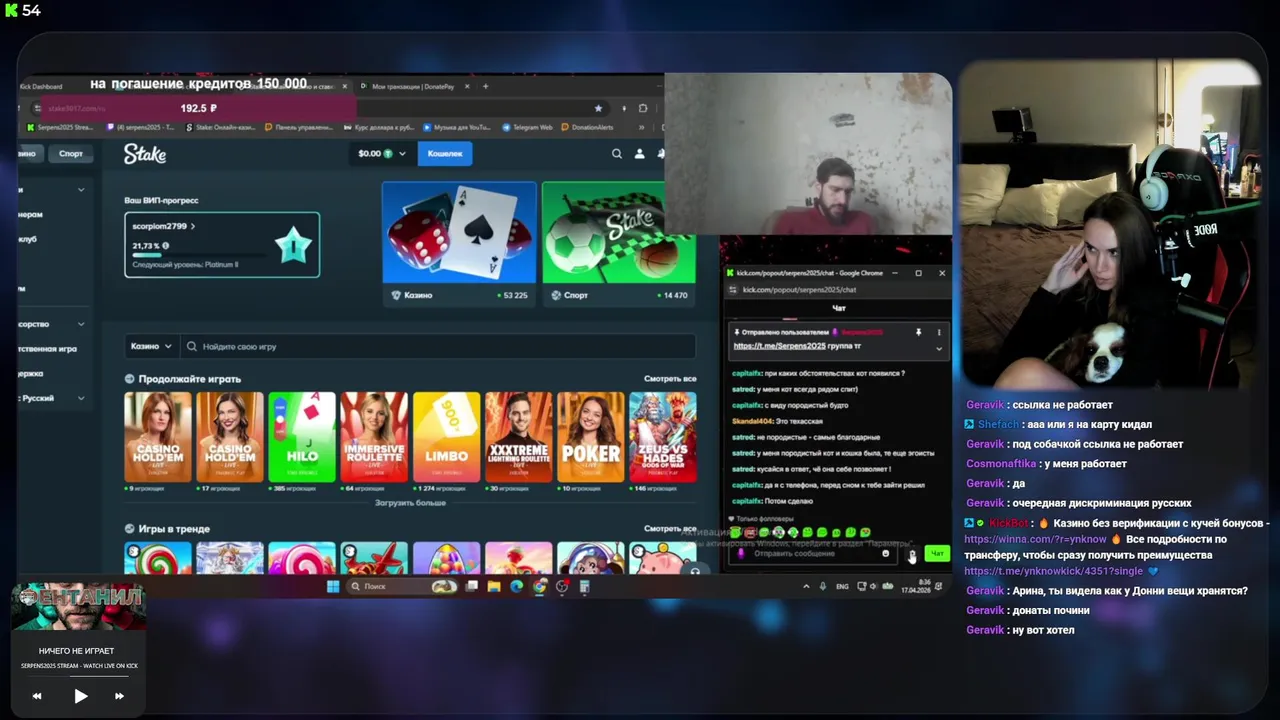Switch to the DonatePay transactions tab
The height and width of the screenshot is (720, 1280).
413,87
